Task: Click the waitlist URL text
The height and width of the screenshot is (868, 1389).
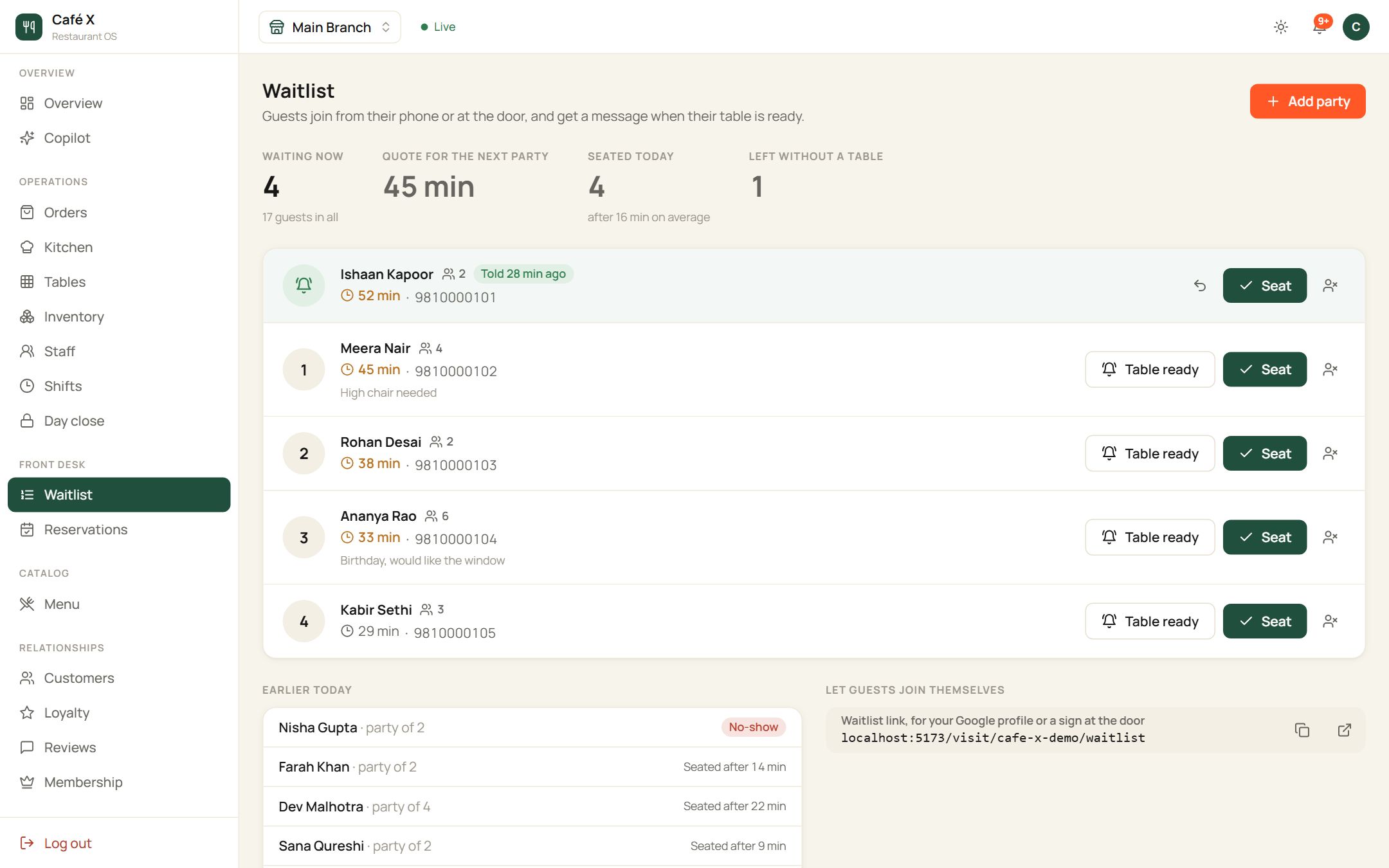Action: (x=993, y=738)
